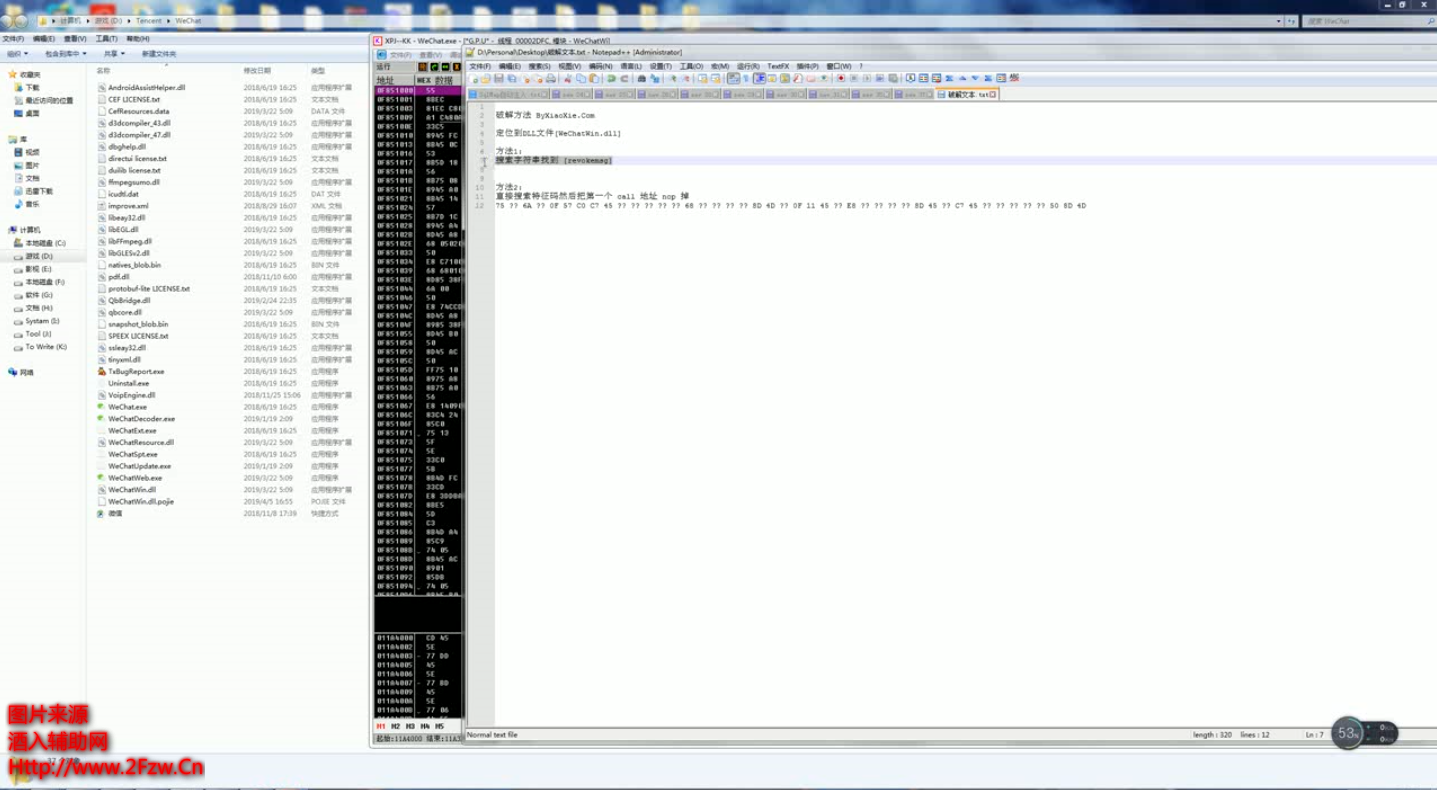Select the H5 tab in the debugger dump panel

(440, 727)
